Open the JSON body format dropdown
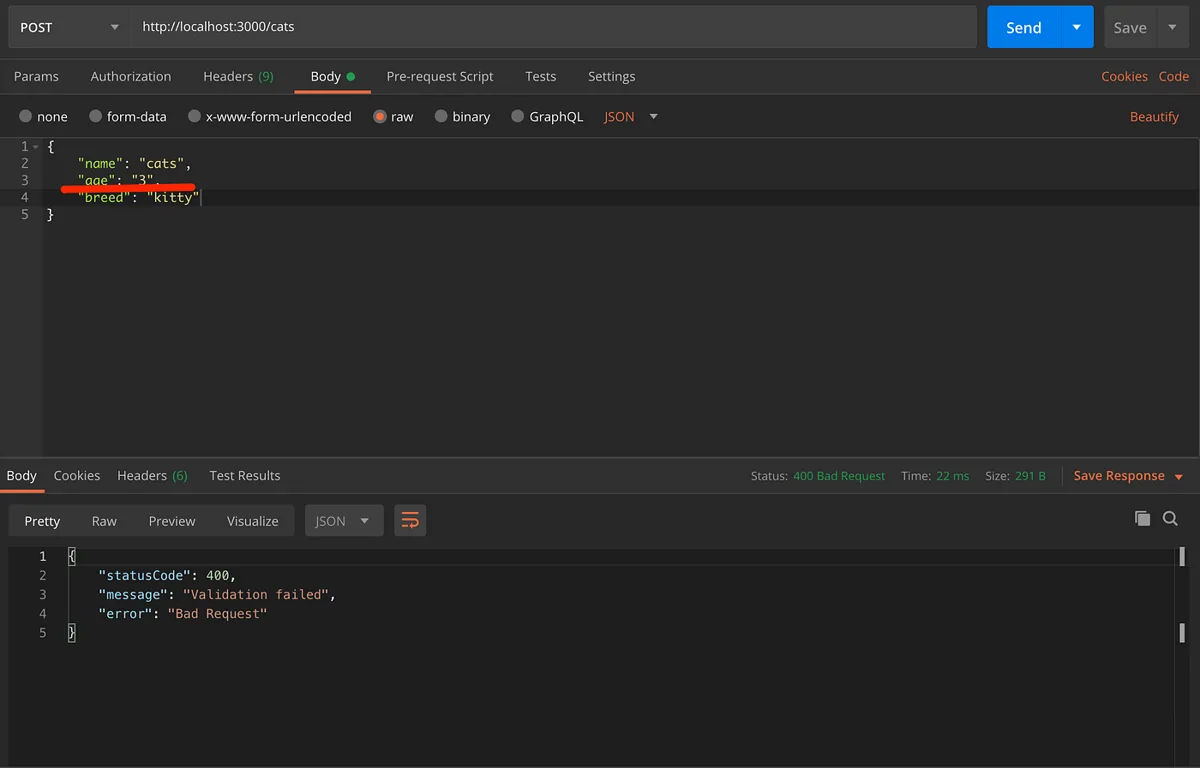 [x=631, y=116]
